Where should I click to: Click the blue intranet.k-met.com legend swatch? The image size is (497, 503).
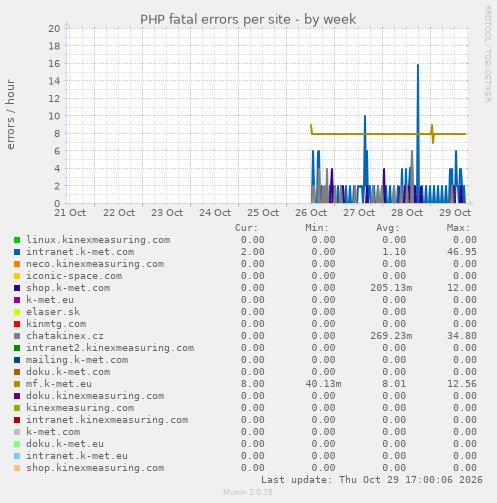pos(17,252)
